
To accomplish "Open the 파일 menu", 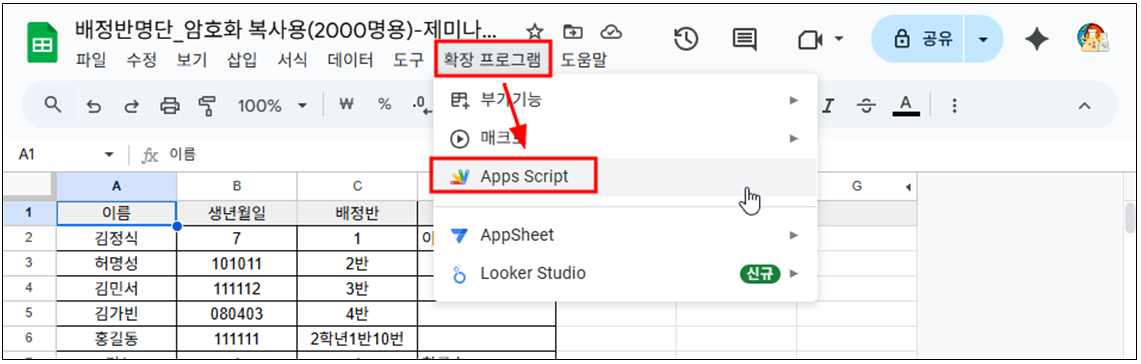I will point(91,60).
